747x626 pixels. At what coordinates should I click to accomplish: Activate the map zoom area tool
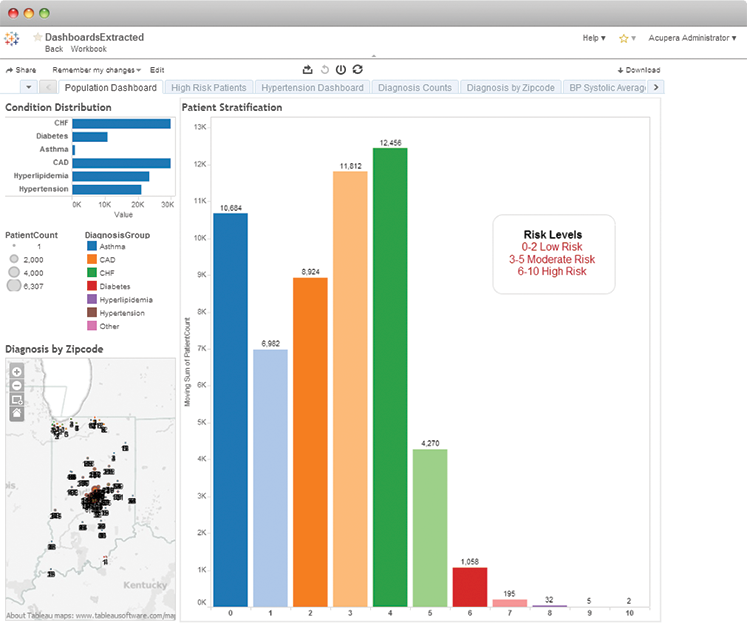16,398
